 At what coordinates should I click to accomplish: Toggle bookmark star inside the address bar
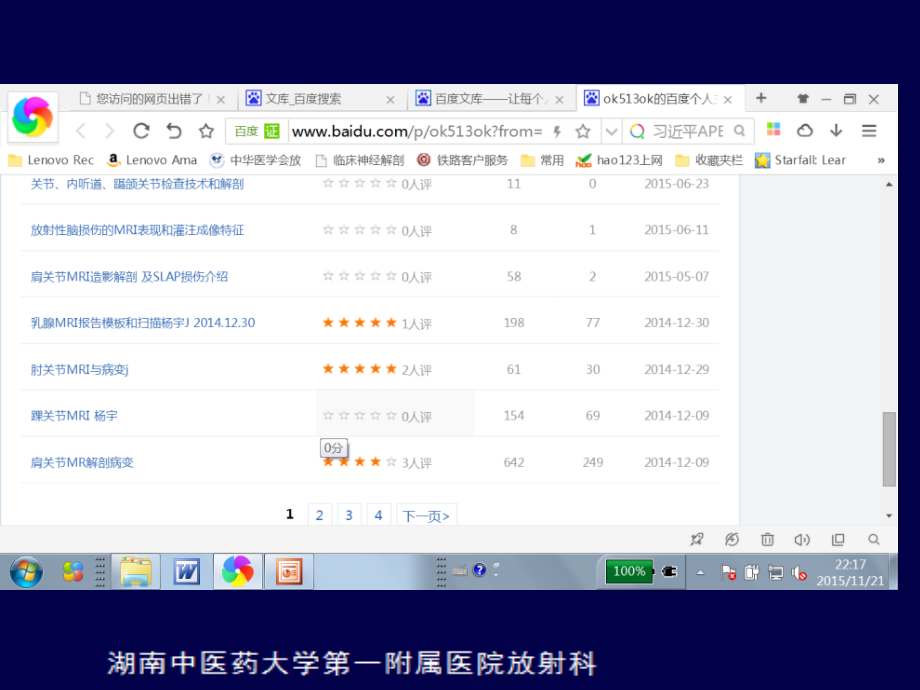(584, 130)
